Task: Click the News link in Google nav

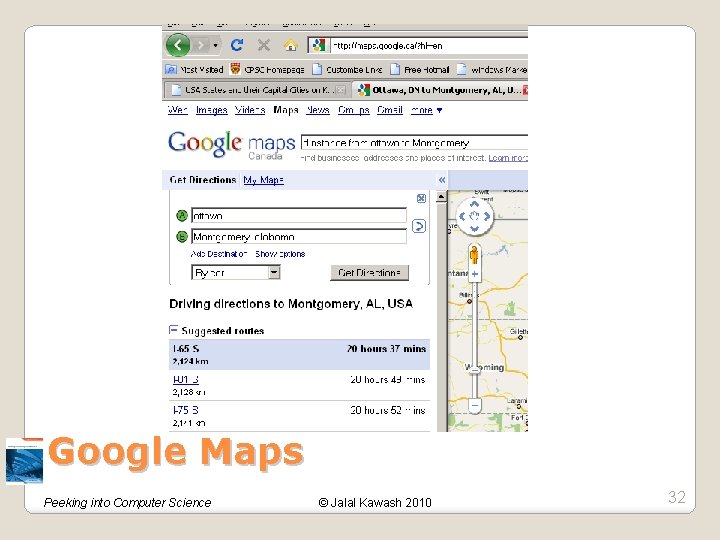Action: (x=318, y=110)
